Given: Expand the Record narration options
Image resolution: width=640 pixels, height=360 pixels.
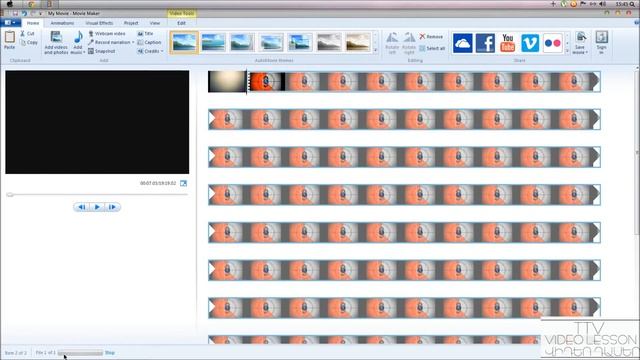Looking at the screenshot, I should [x=133, y=42].
